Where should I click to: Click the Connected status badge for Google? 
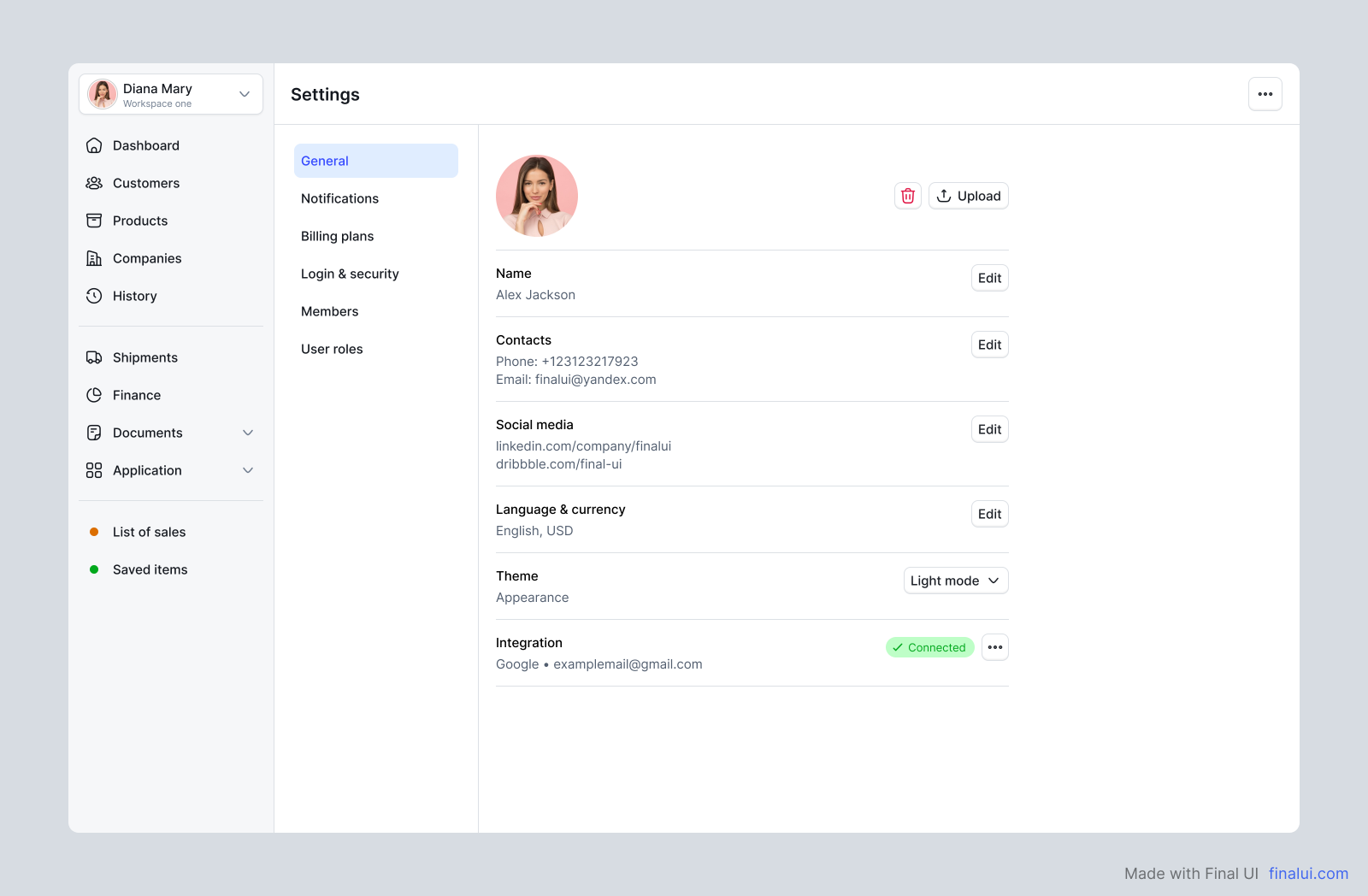[x=929, y=647]
